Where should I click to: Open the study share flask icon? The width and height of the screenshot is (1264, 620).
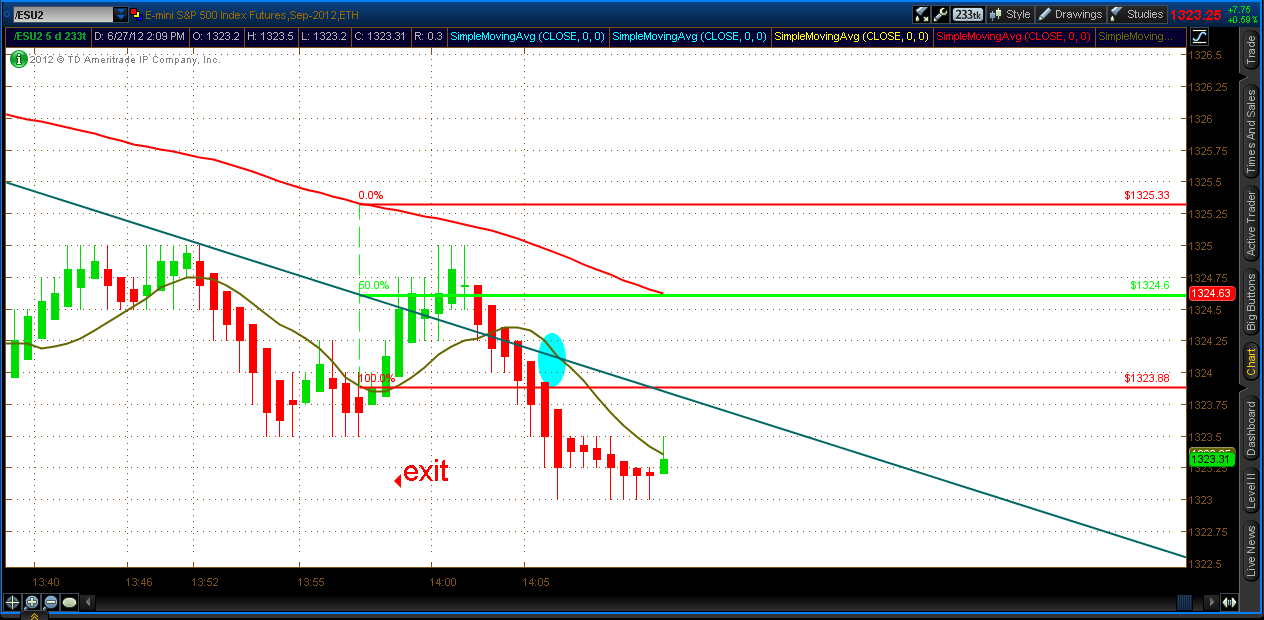(x=921, y=14)
